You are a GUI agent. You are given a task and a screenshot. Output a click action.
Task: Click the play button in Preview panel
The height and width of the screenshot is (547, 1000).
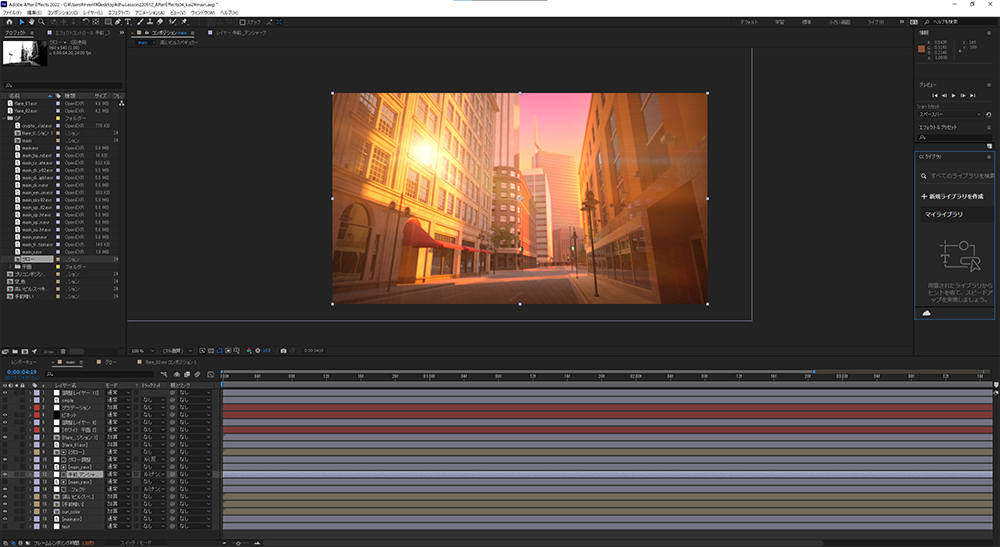pos(953,96)
